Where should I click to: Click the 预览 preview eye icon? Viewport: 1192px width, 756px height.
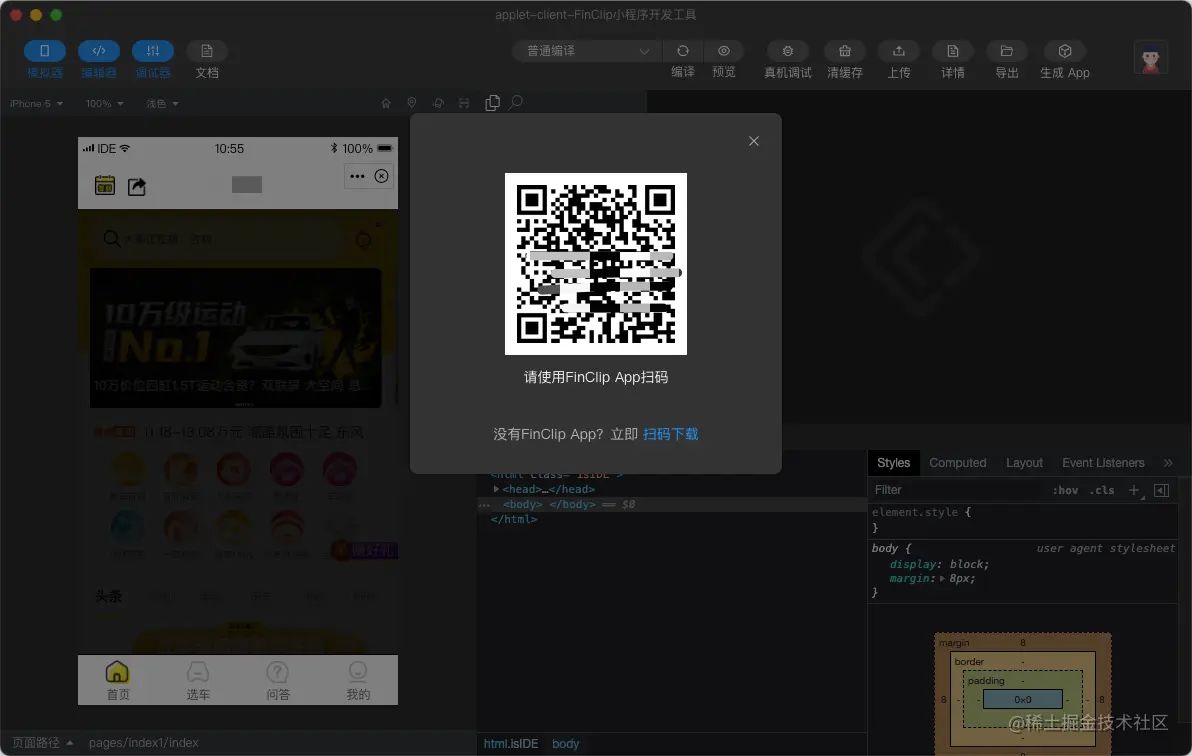point(724,51)
